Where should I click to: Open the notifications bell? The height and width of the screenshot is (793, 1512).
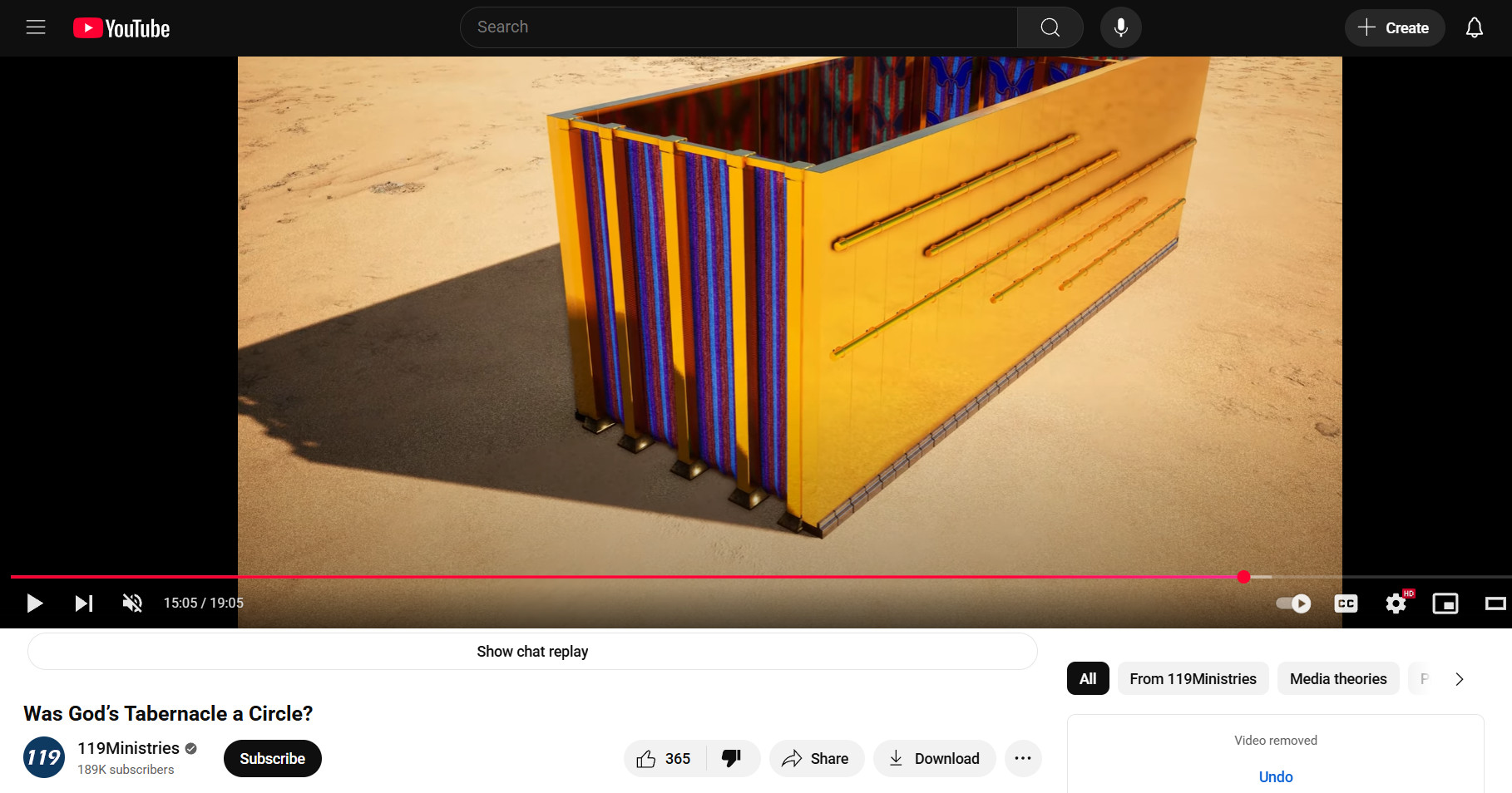[1474, 27]
